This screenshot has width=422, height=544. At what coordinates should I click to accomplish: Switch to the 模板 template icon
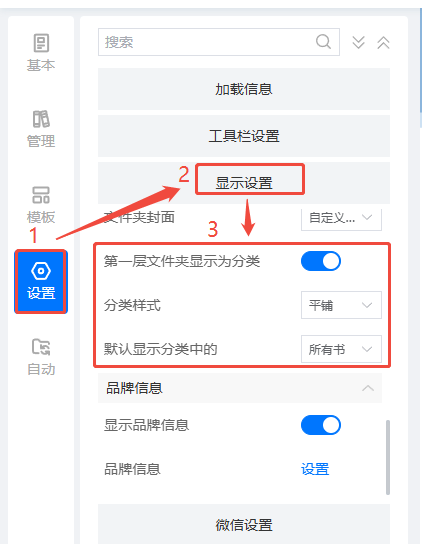pos(41,195)
